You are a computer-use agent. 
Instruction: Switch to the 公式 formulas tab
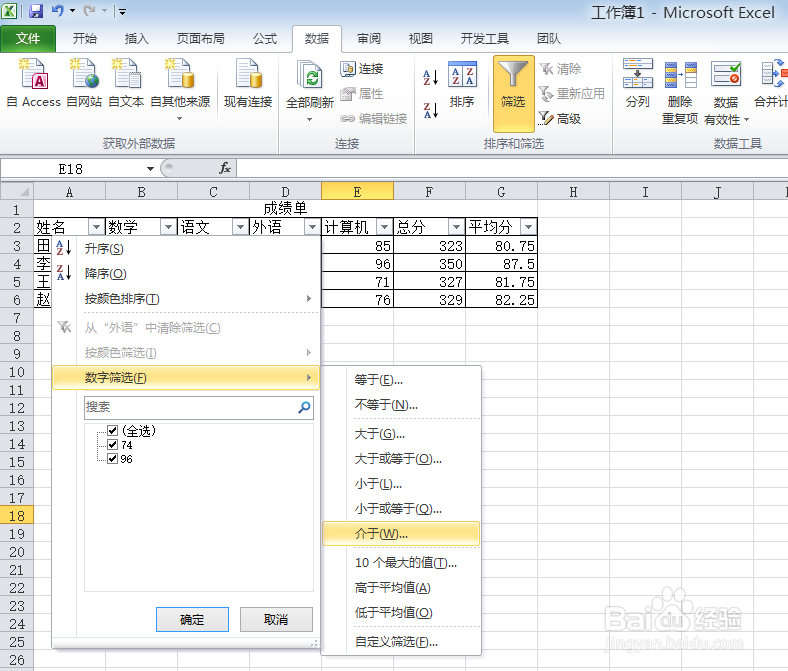click(x=264, y=39)
